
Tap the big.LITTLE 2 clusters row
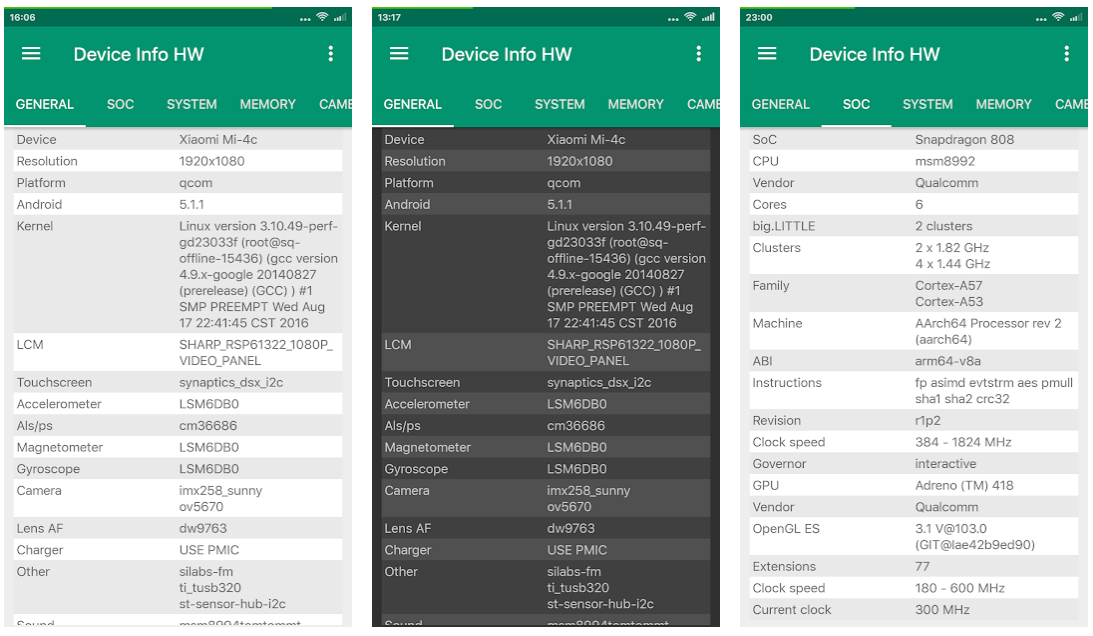pyautogui.click(x=913, y=226)
